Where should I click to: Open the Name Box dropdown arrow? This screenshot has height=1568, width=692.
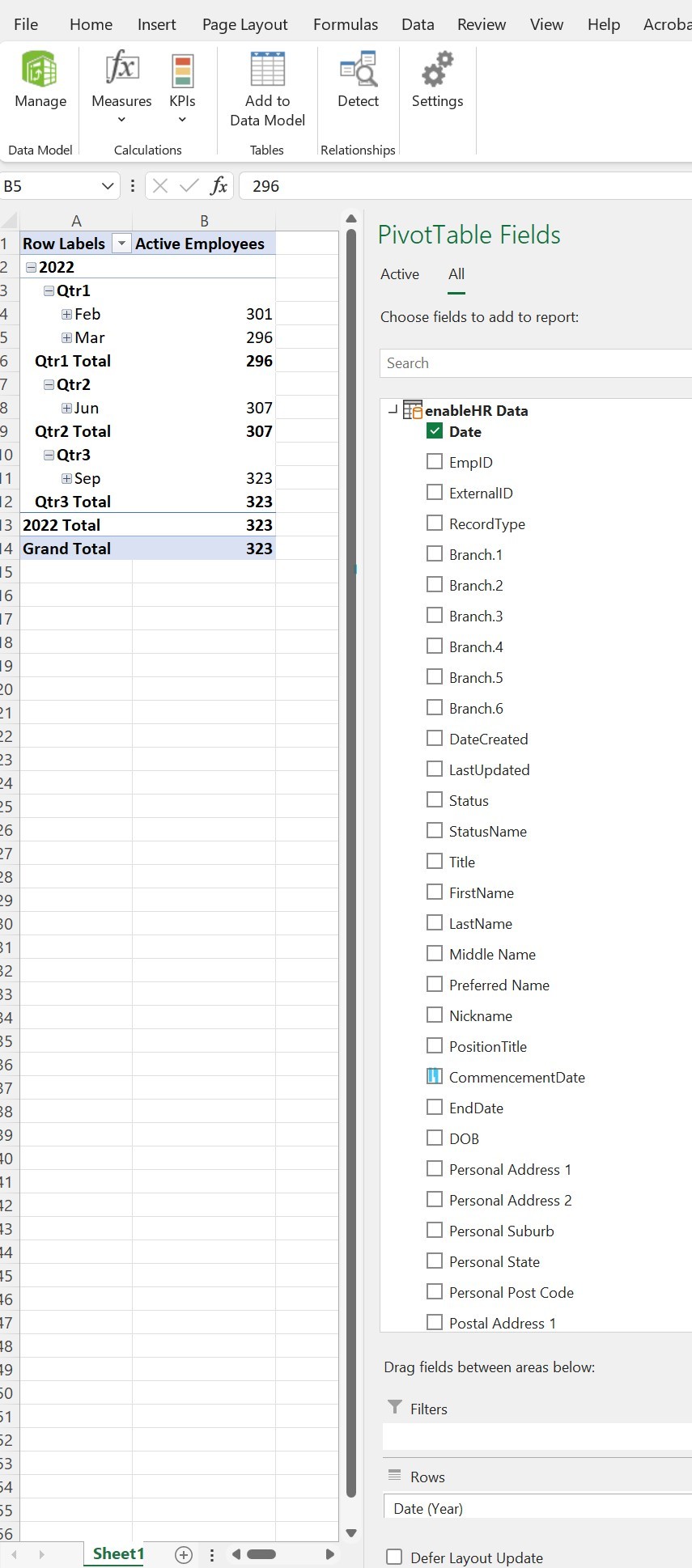tap(108, 186)
